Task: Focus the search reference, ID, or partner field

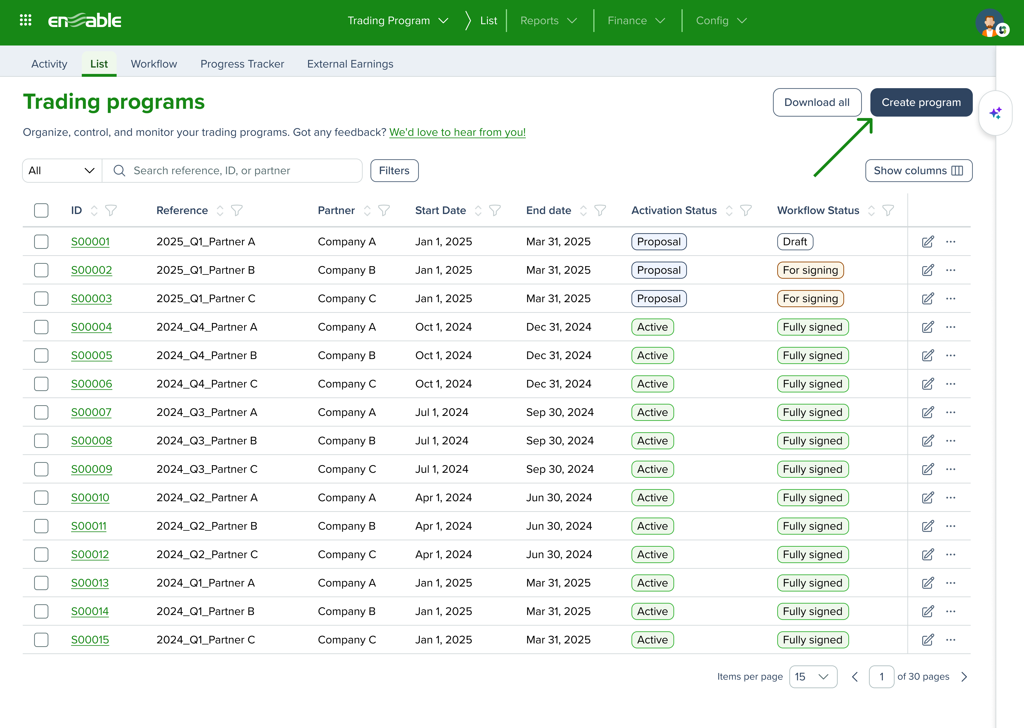Action: coord(240,171)
